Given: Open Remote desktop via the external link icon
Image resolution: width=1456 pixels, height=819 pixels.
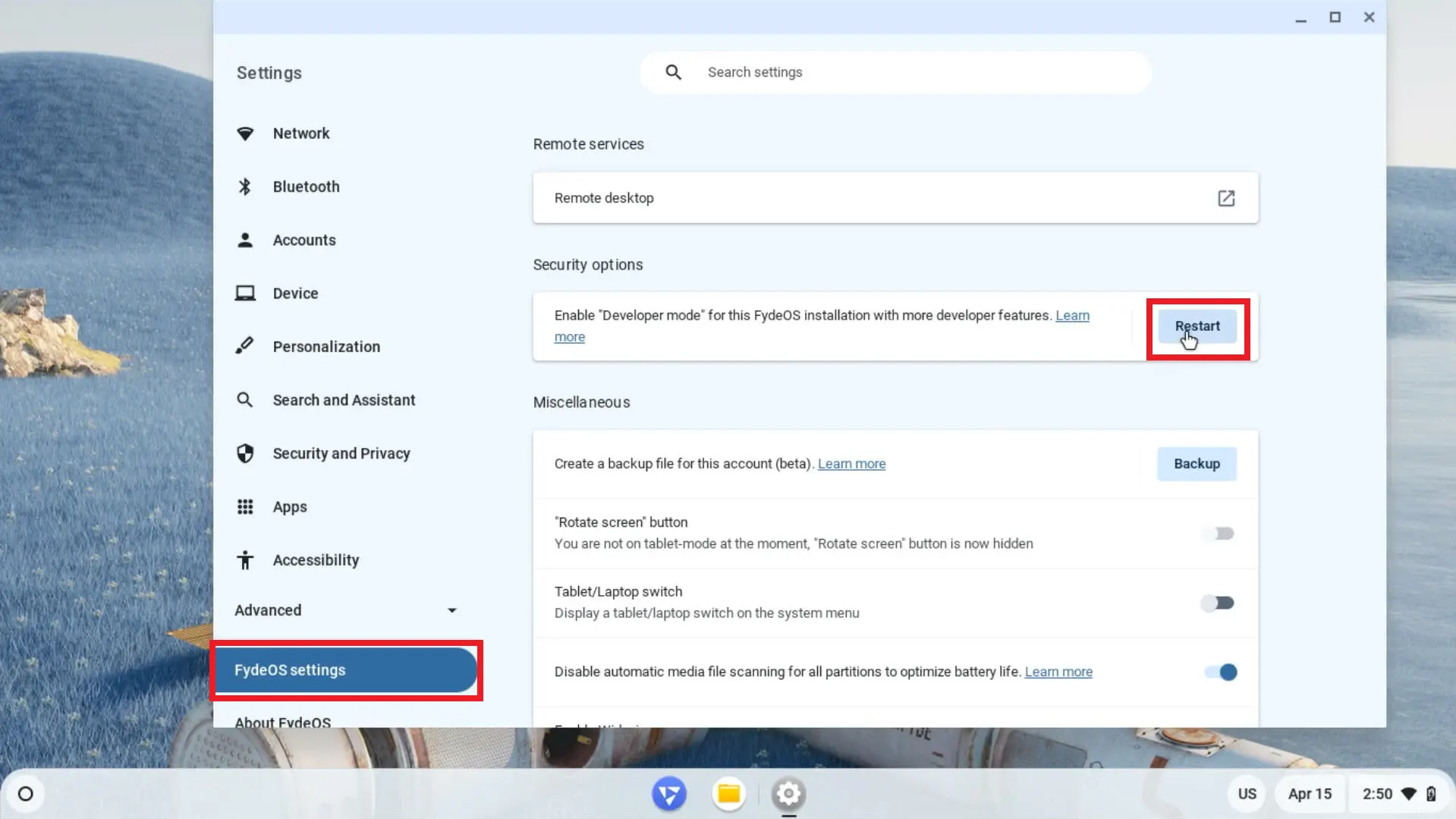Looking at the screenshot, I should (1227, 198).
